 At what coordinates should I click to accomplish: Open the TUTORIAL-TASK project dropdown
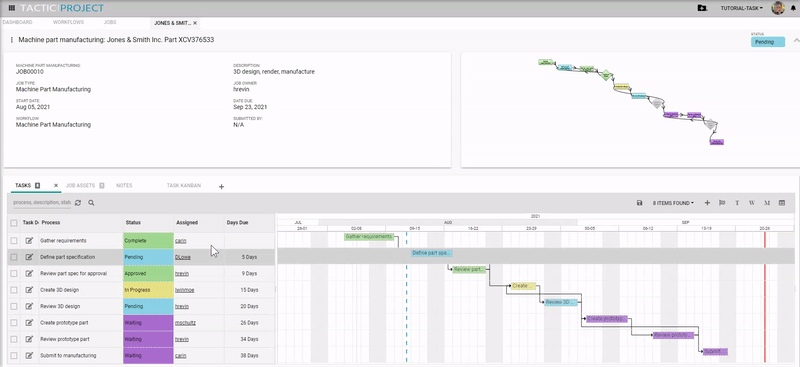(x=742, y=8)
